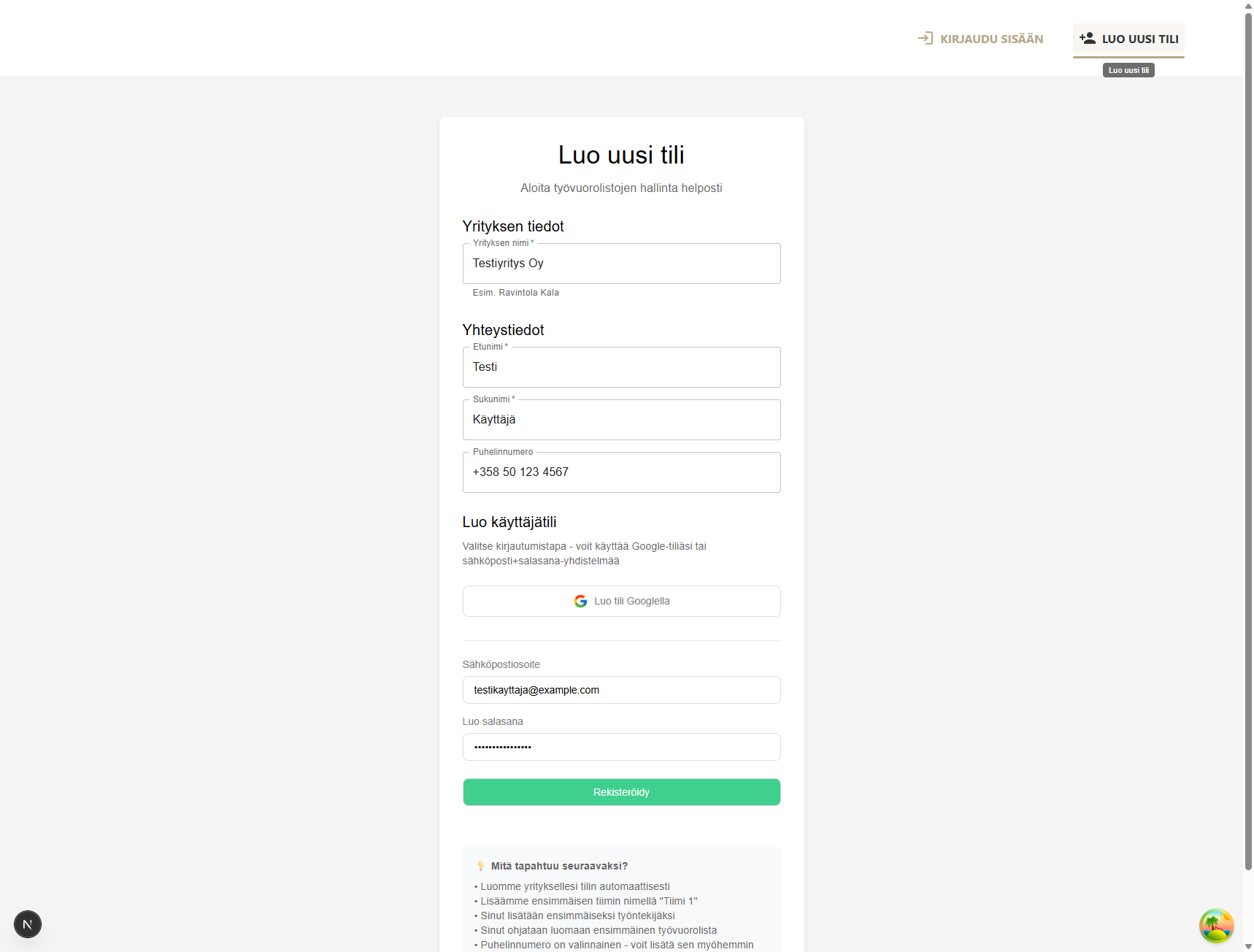Click the Sähköpostiosoite email input

[x=621, y=690]
